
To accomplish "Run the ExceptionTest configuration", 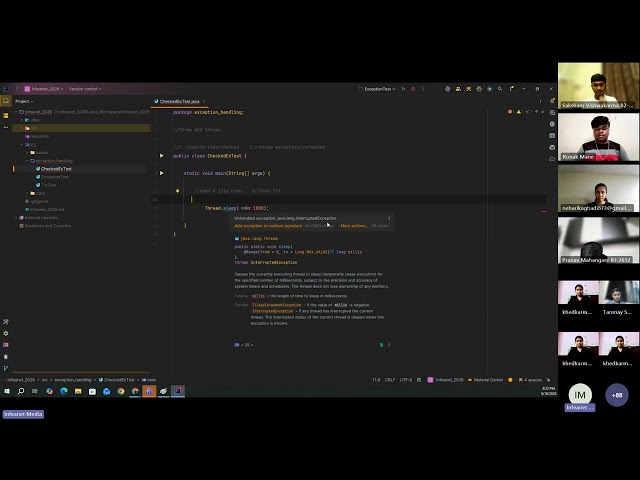I will 403,89.
